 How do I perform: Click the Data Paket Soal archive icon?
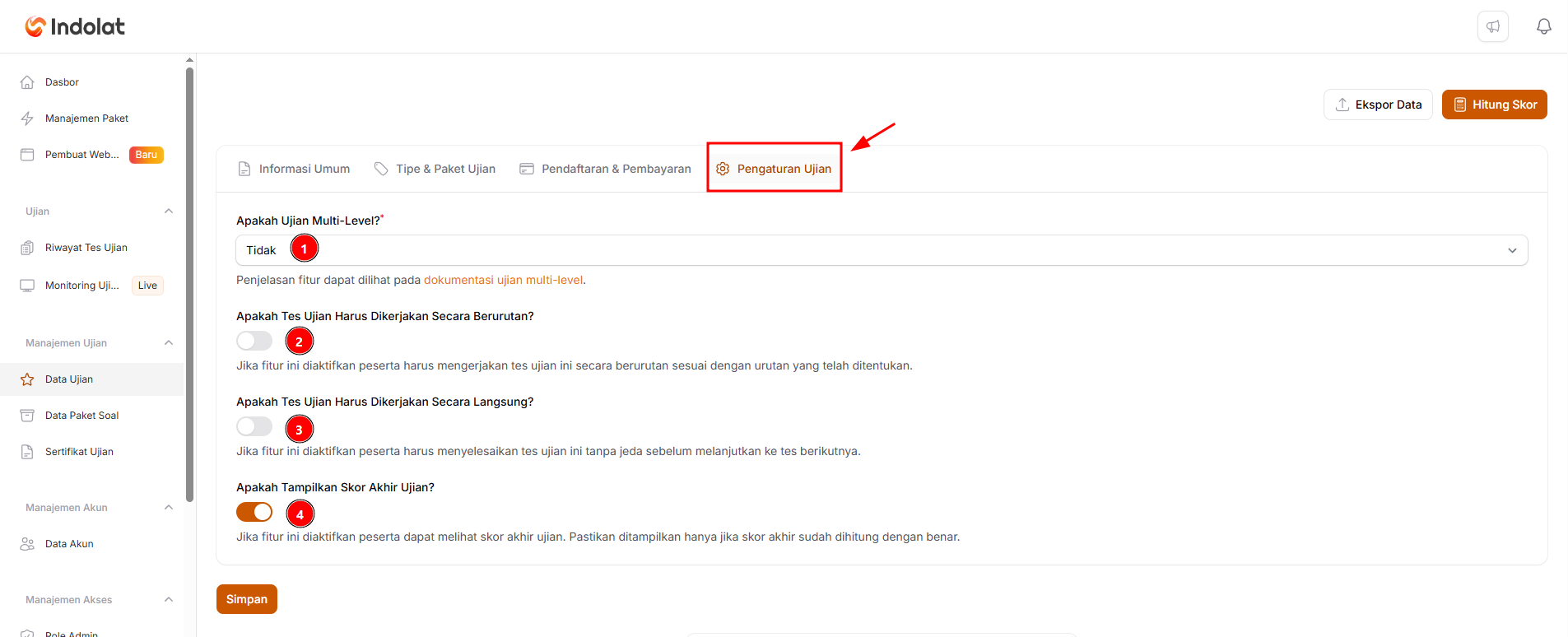(x=27, y=416)
